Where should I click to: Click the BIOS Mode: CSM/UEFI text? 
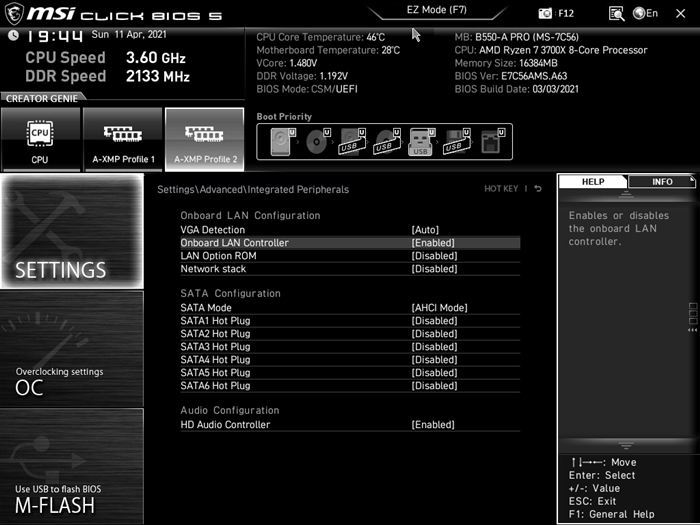click(307, 89)
